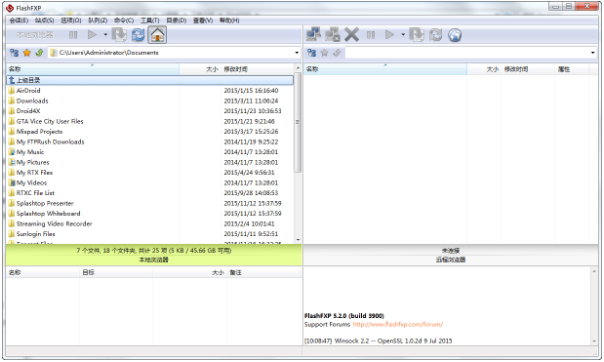This screenshot has height=362, width=604.
Task: Sort local list by the size column header
Action: pos(200,69)
